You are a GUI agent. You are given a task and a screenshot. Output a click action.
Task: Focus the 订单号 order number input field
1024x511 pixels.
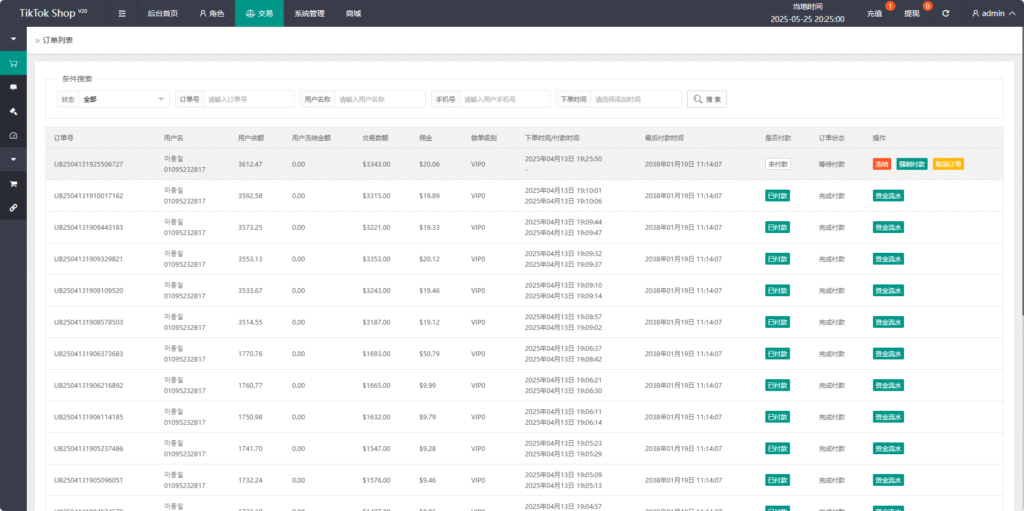point(249,99)
